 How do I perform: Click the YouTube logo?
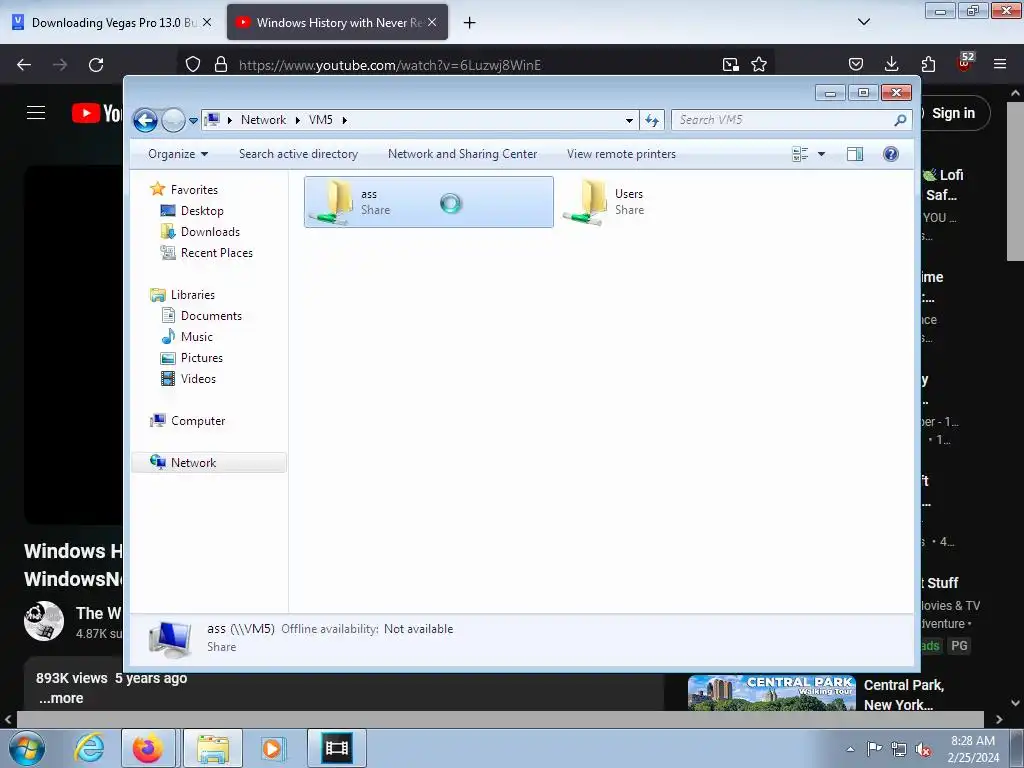97,113
